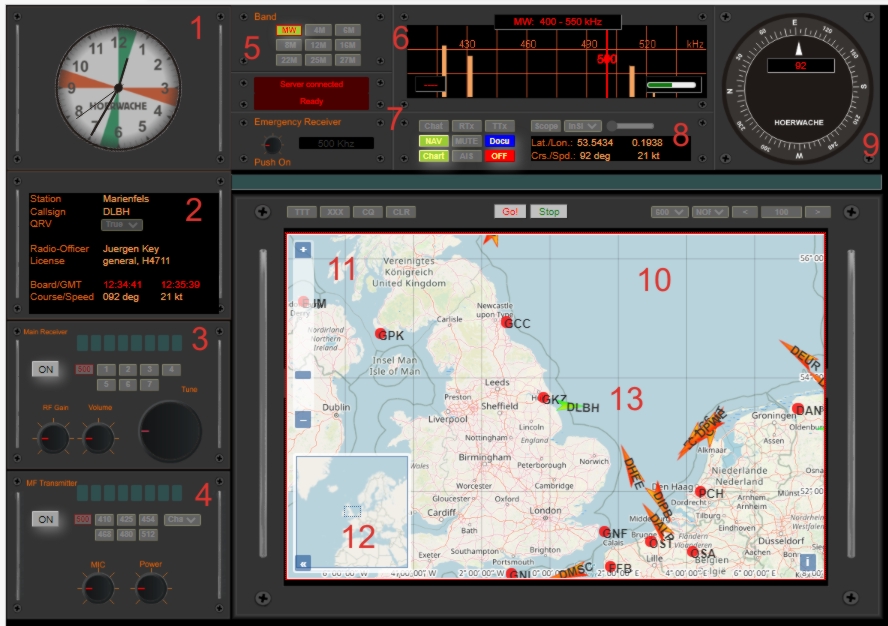Open the InSI dropdown next to Scope
This screenshot has width=888, height=626.
[x=582, y=126]
